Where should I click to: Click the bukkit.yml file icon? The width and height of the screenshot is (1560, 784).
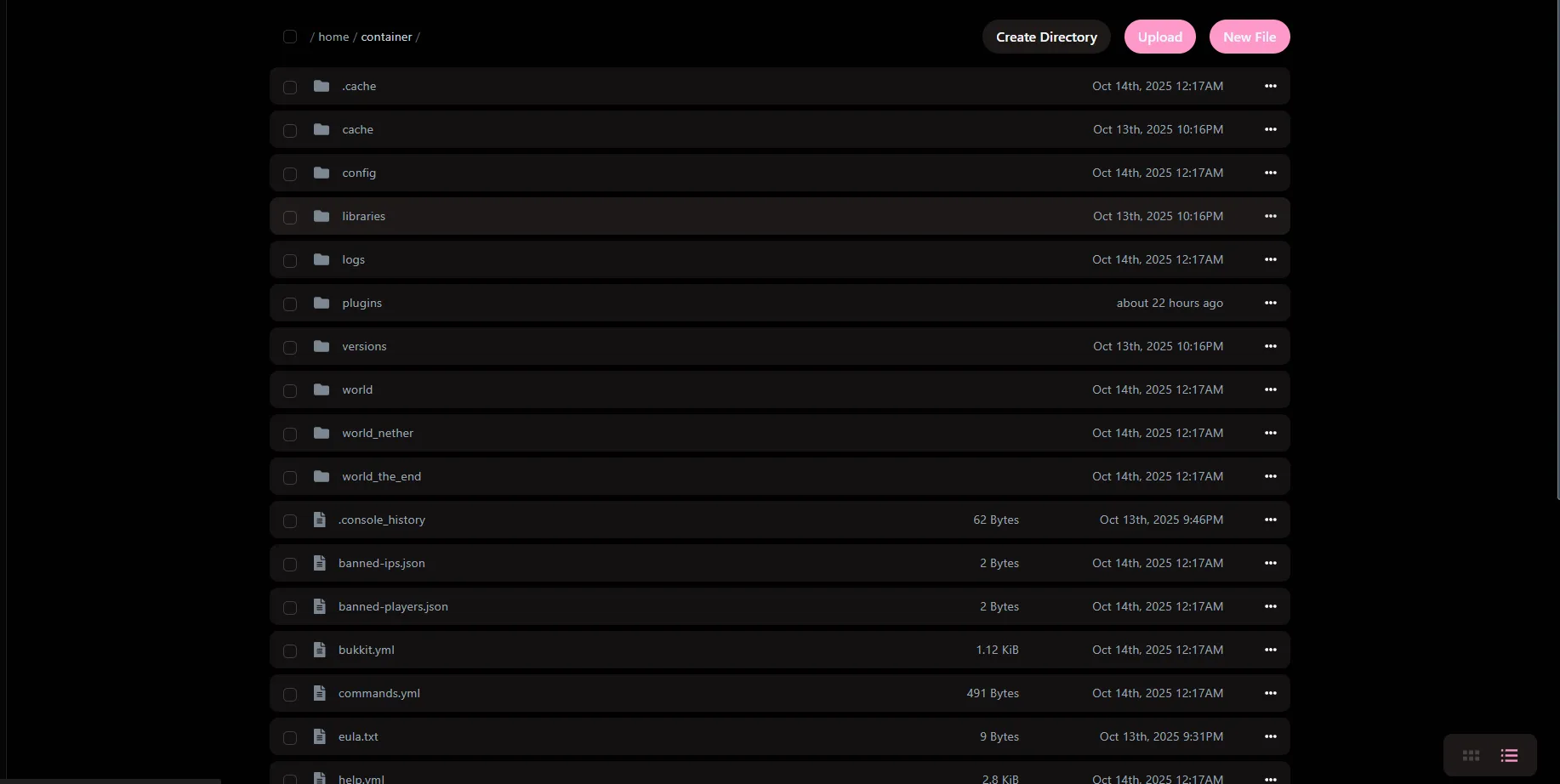[x=319, y=650]
